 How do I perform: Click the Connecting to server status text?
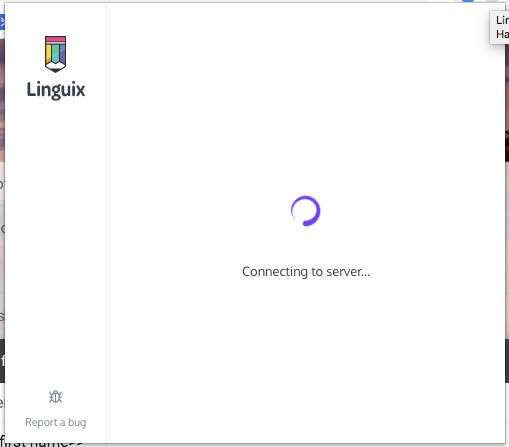pos(306,272)
